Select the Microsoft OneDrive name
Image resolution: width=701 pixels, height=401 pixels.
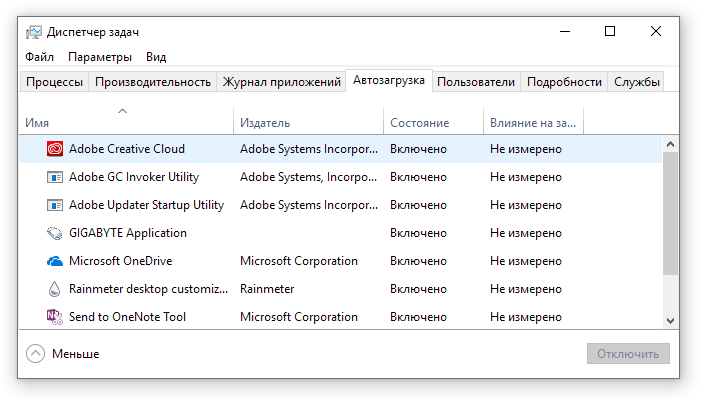coord(120,261)
